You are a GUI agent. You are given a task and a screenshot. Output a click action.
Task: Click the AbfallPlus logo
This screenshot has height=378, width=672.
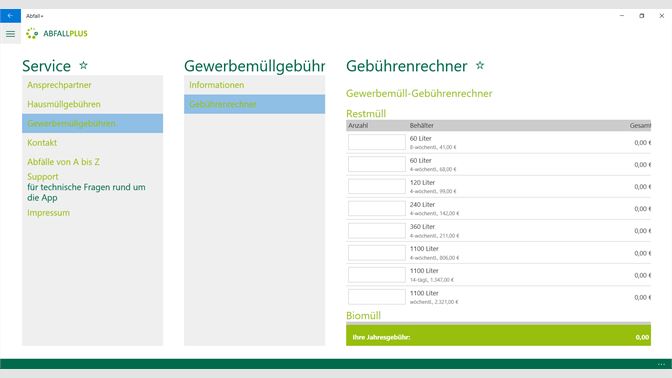click(x=57, y=33)
